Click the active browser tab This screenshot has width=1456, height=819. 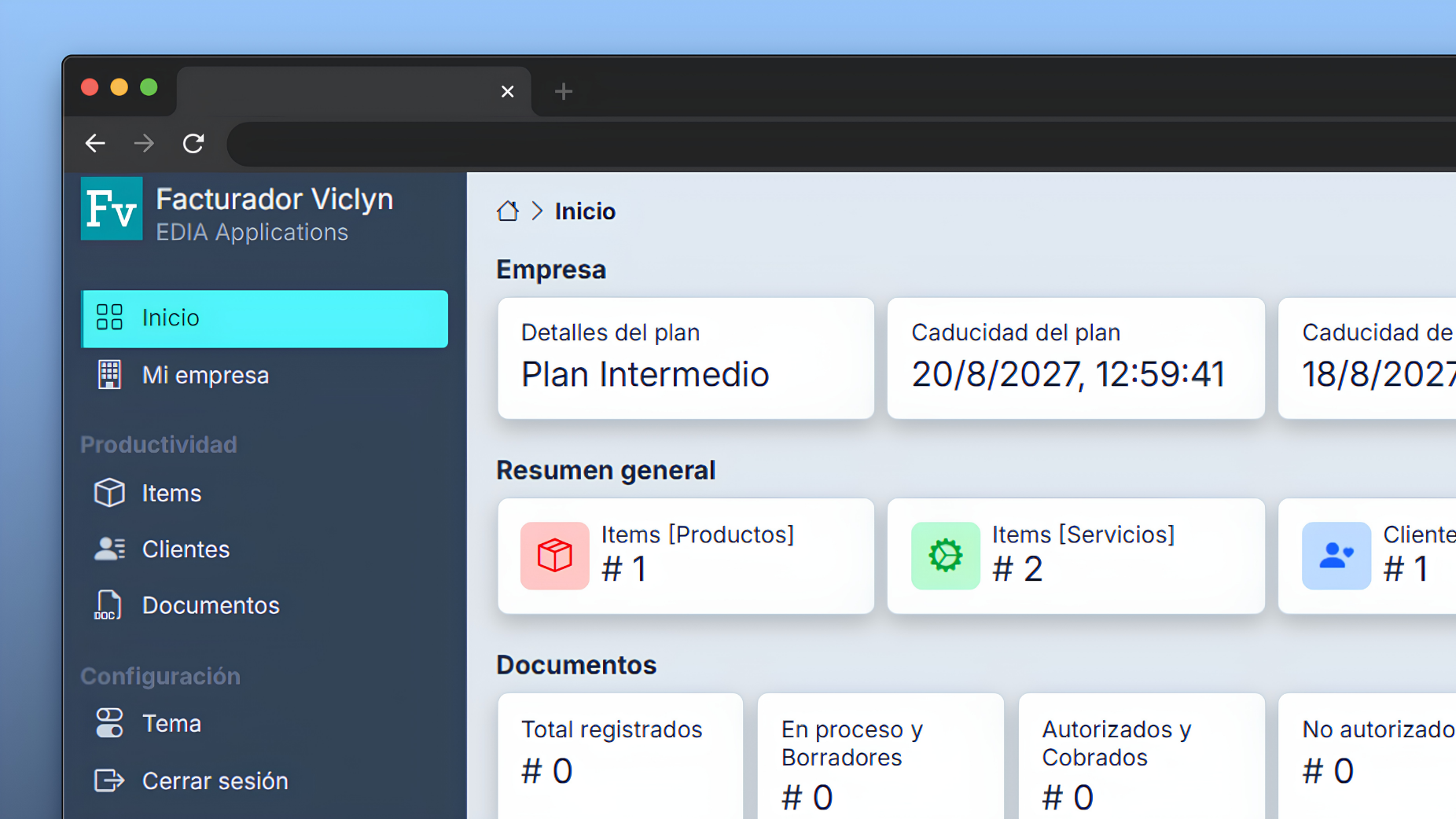[354, 91]
